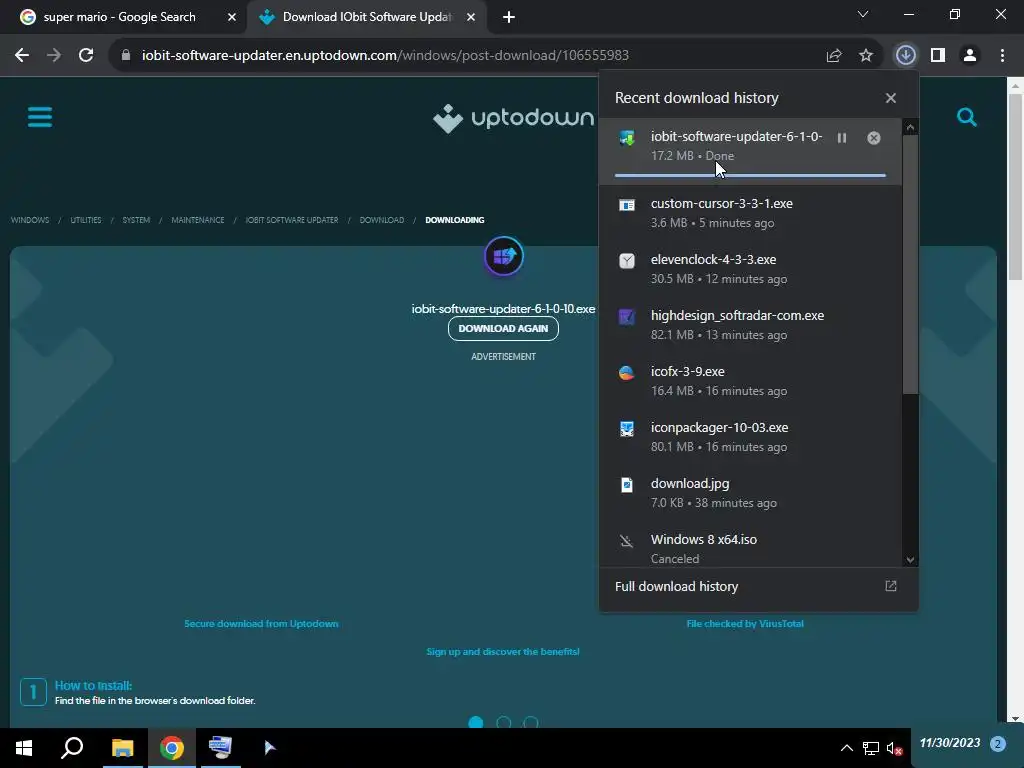Open the Uptodown hamburger menu

coord(40,118)
